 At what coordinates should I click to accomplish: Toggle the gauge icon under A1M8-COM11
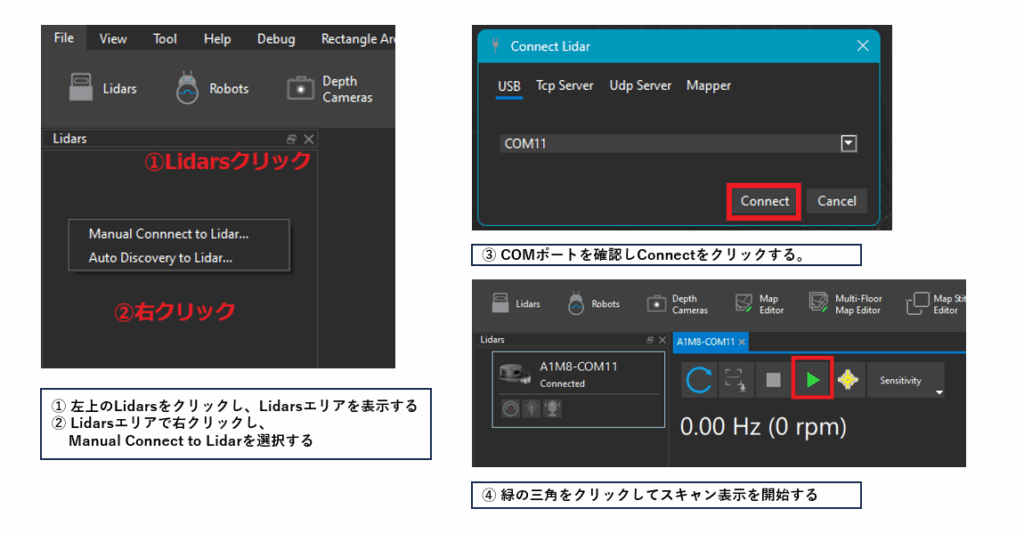tap(511, 409)
